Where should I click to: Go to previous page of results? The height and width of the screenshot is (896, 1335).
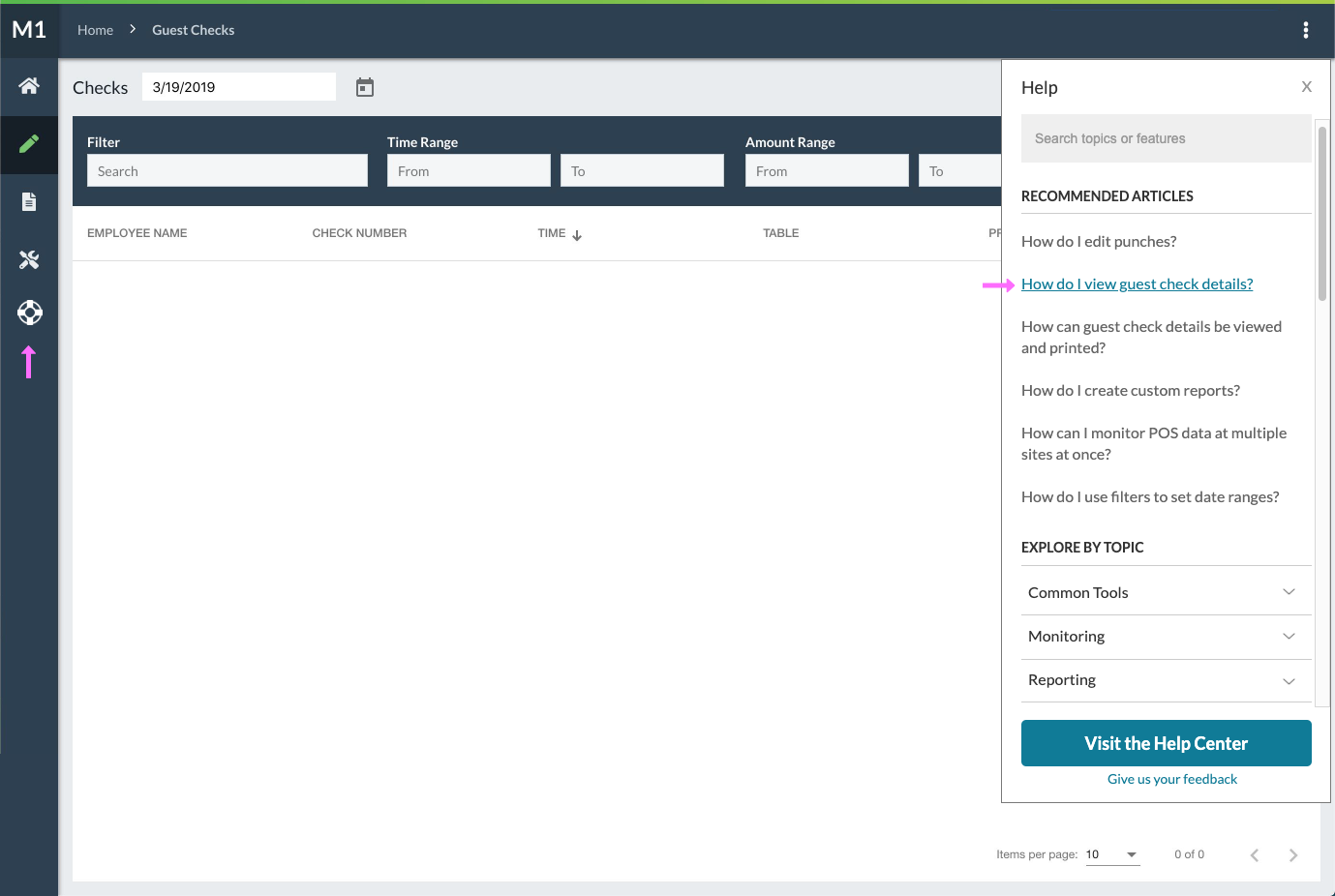point(1255,855)
